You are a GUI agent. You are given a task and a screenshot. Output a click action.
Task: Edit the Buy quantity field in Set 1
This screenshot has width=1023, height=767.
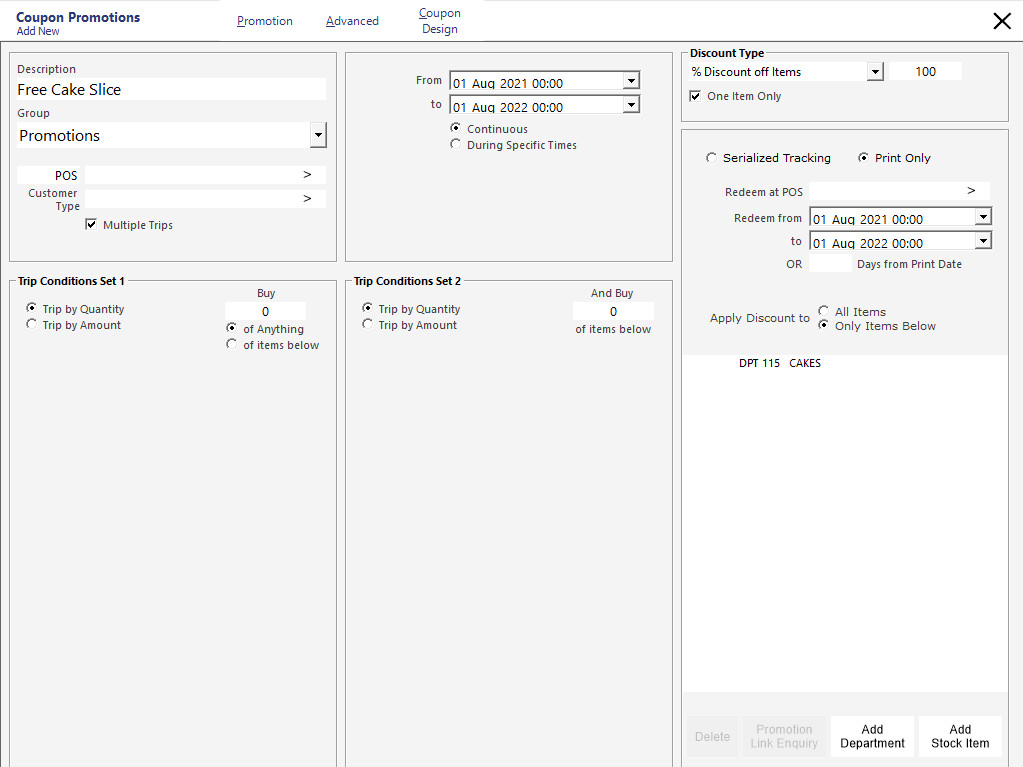pyautogui.click(x=265, y=312)
